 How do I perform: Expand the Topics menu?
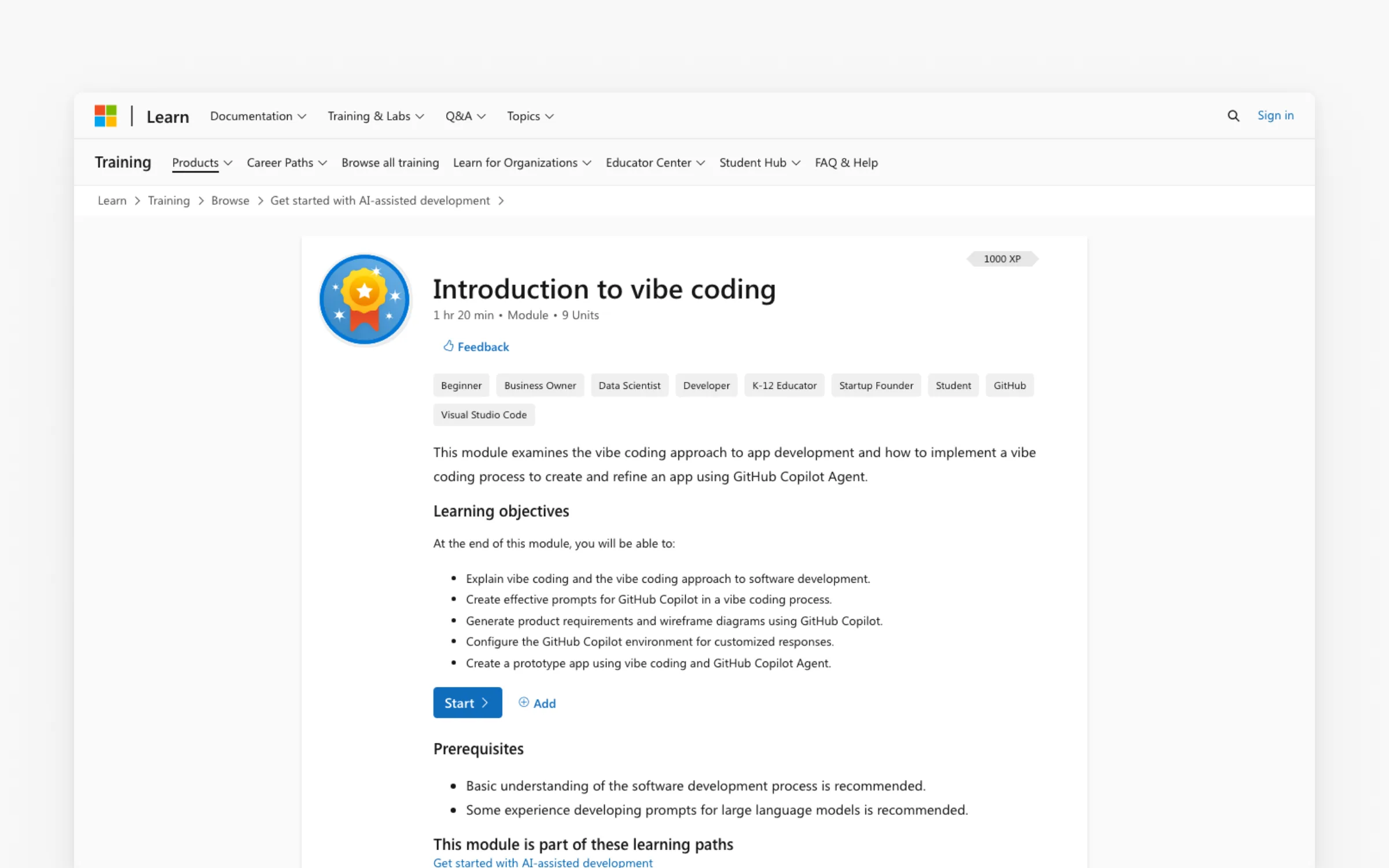coord(530,116)
